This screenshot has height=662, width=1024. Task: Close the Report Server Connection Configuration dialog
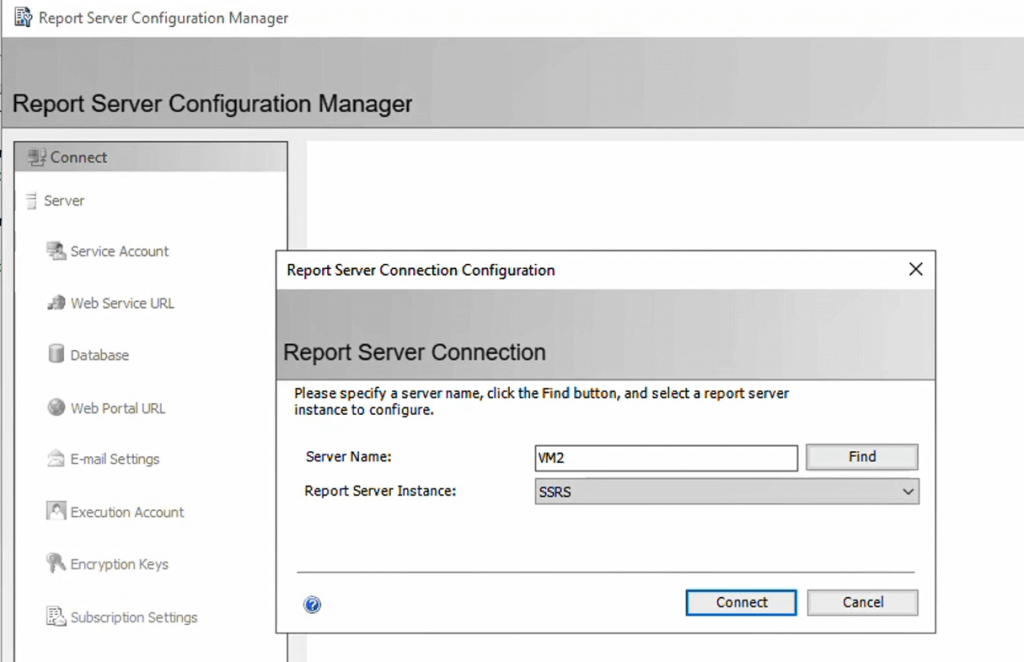point(914,269)
